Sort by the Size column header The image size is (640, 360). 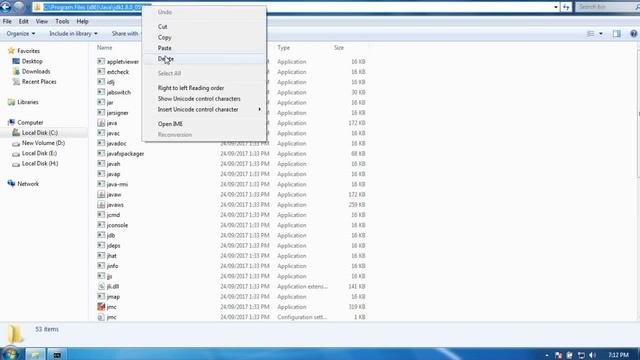click(339, 48)
